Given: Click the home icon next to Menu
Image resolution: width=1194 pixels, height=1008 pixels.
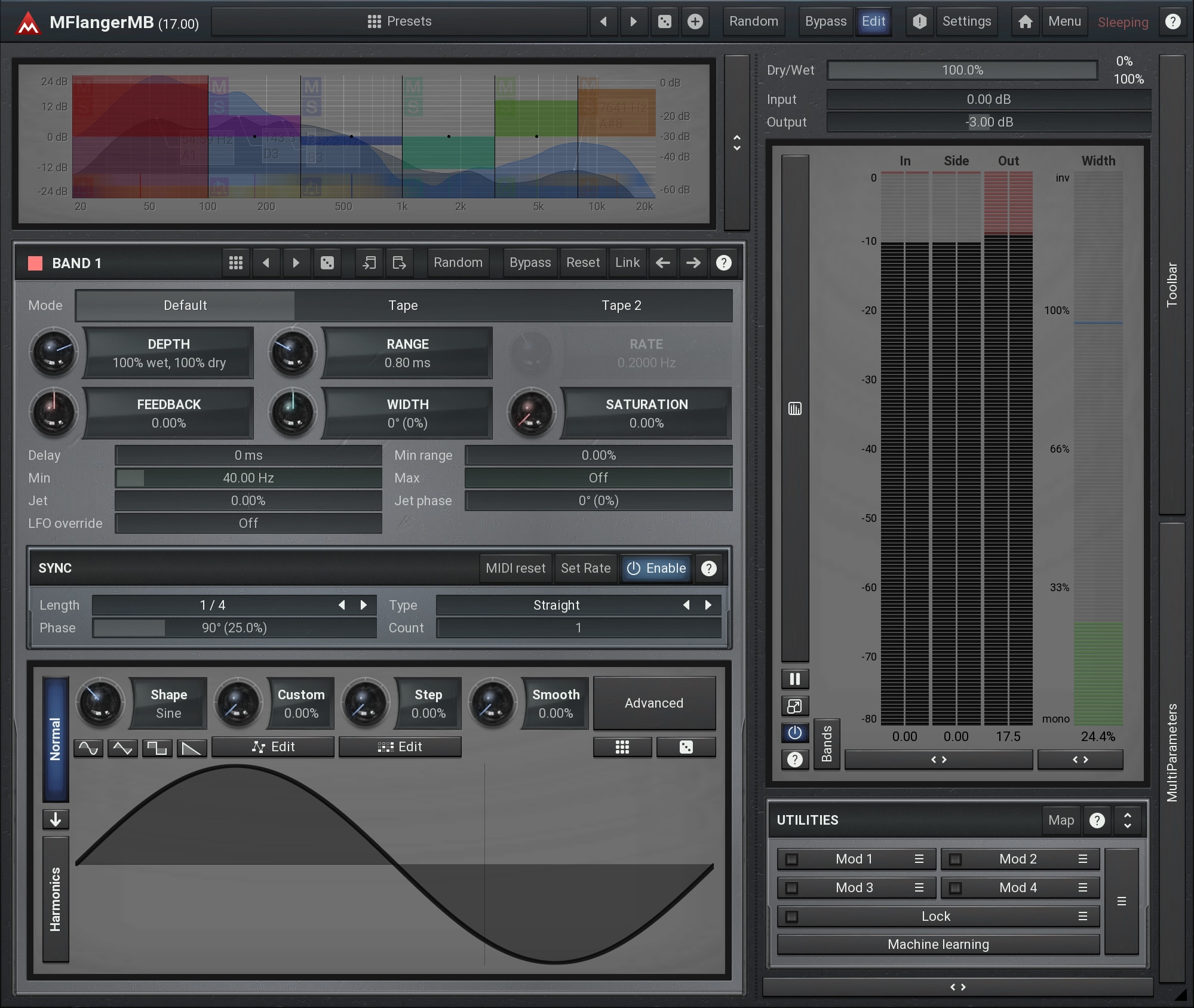Looking at the screenshot, I should pyautogui.click(x=1025, y=21).
